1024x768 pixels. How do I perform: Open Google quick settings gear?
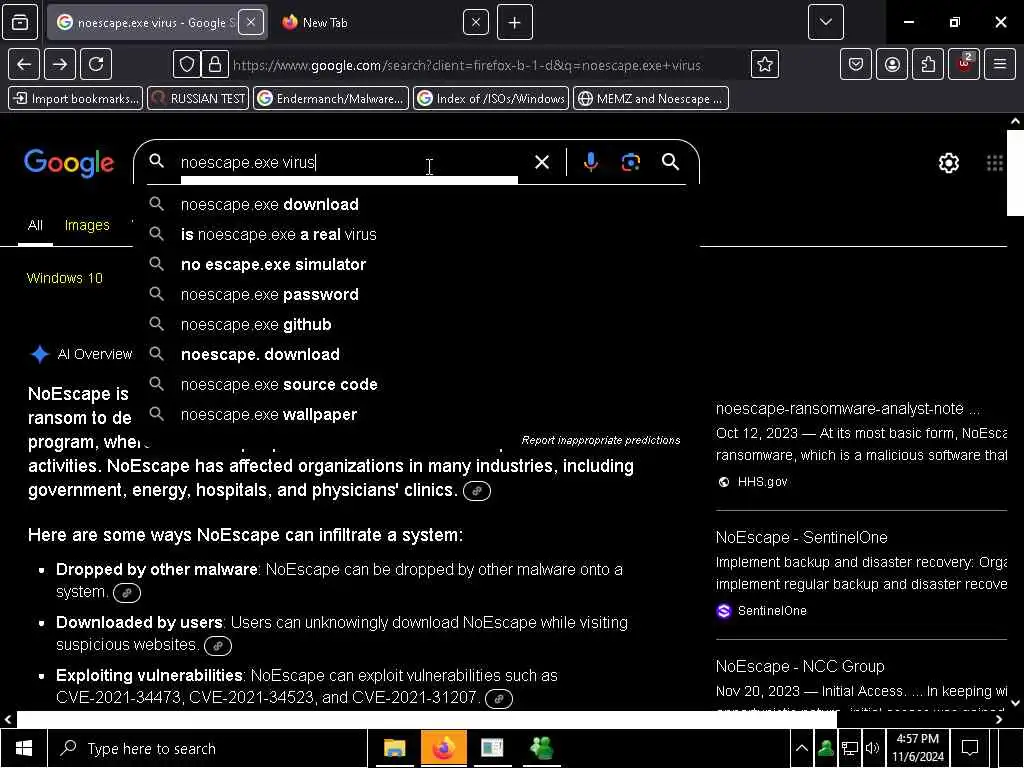coord(948,163)
